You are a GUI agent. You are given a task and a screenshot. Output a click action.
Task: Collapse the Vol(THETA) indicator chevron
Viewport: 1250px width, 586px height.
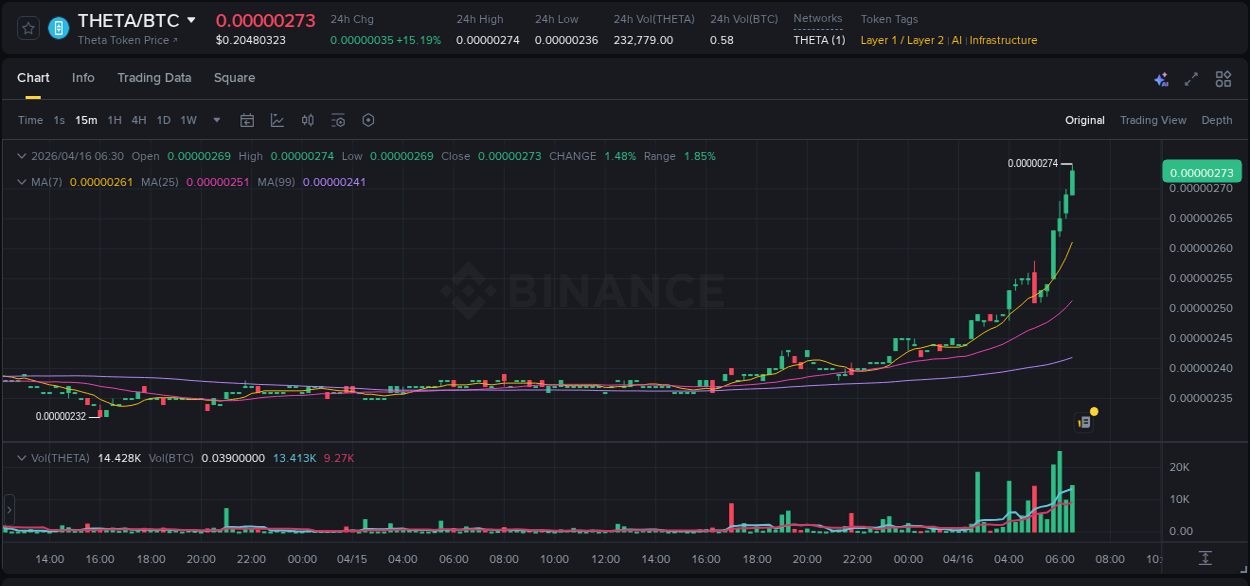click(x=22, y=458)
